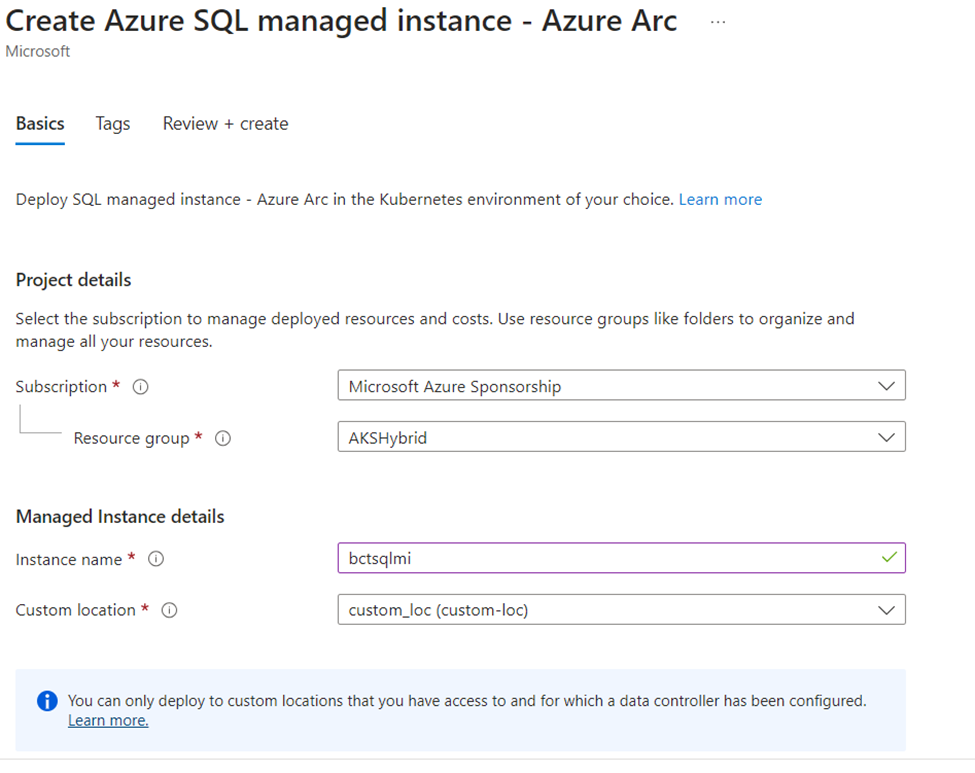Open the Learn more link in the info banner
The height and width of the screenshot is (773, 975).
pos(108,720)
